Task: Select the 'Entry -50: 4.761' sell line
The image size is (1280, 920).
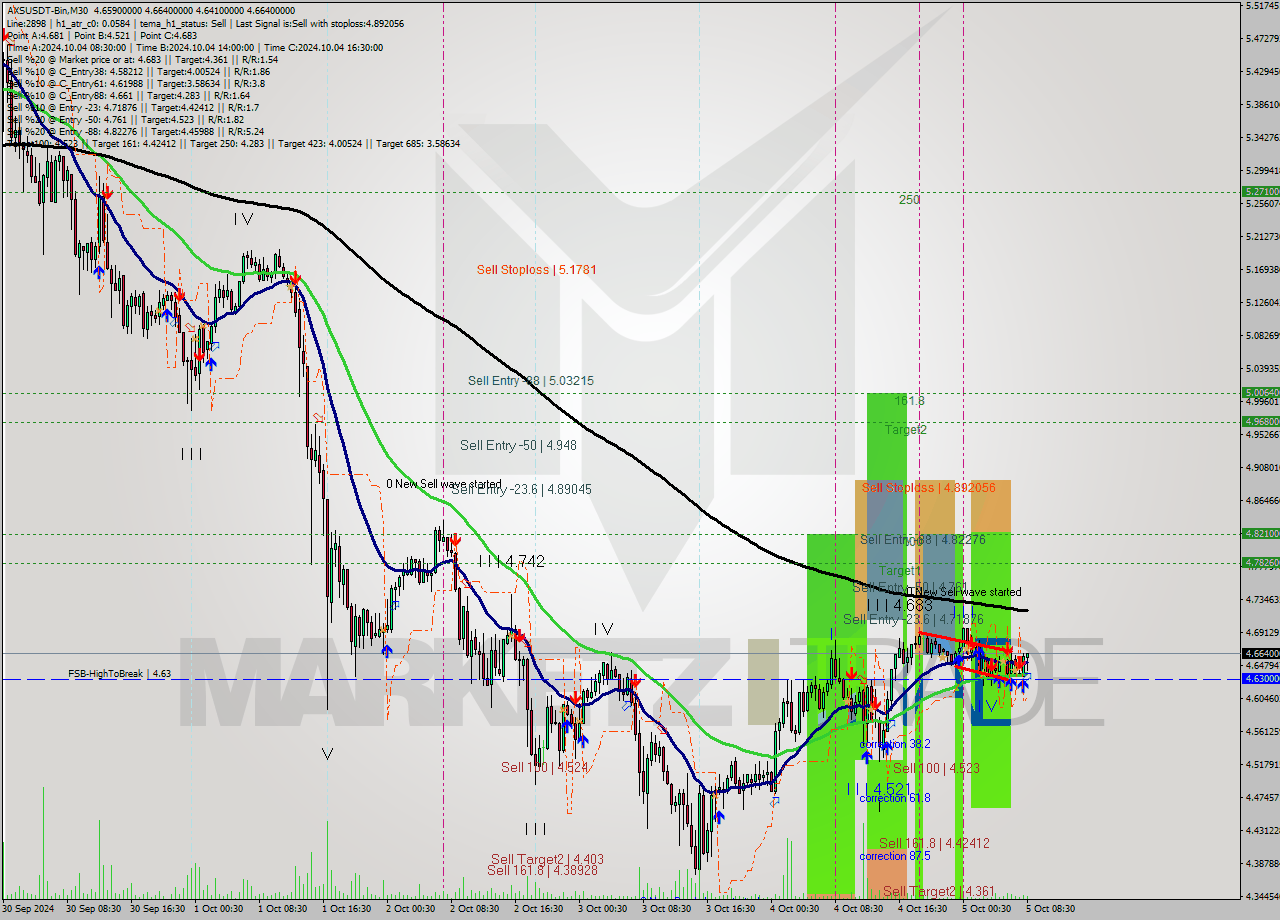Action: pos(126,119)
